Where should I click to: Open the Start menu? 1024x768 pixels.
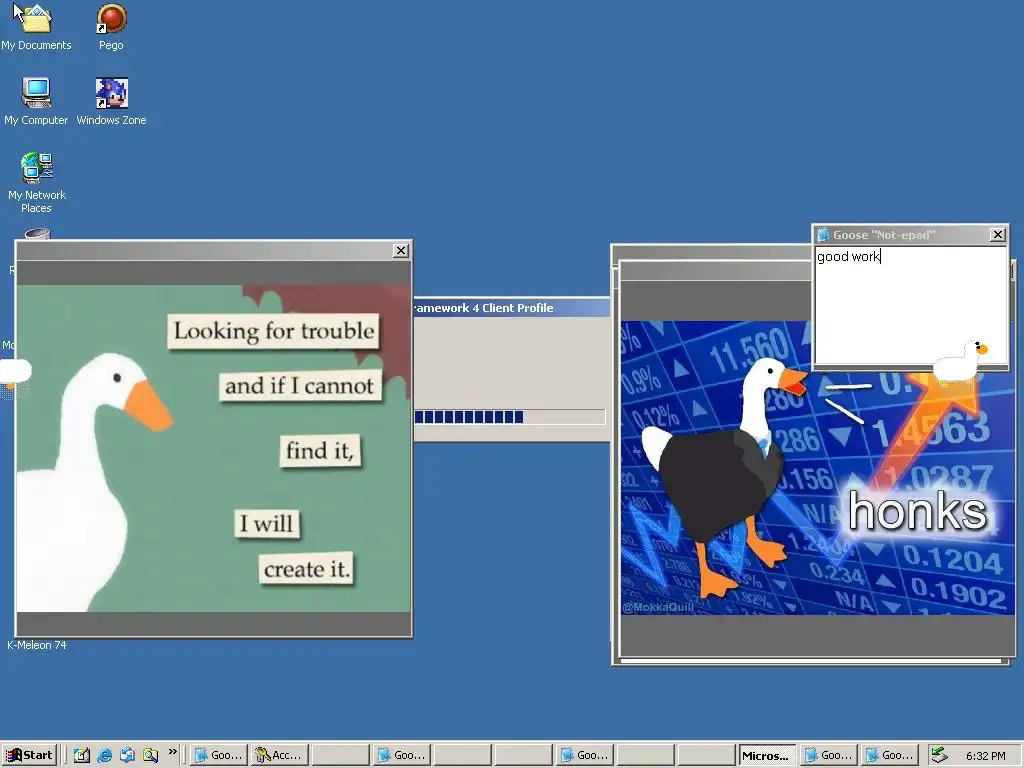tap(30, 755)
